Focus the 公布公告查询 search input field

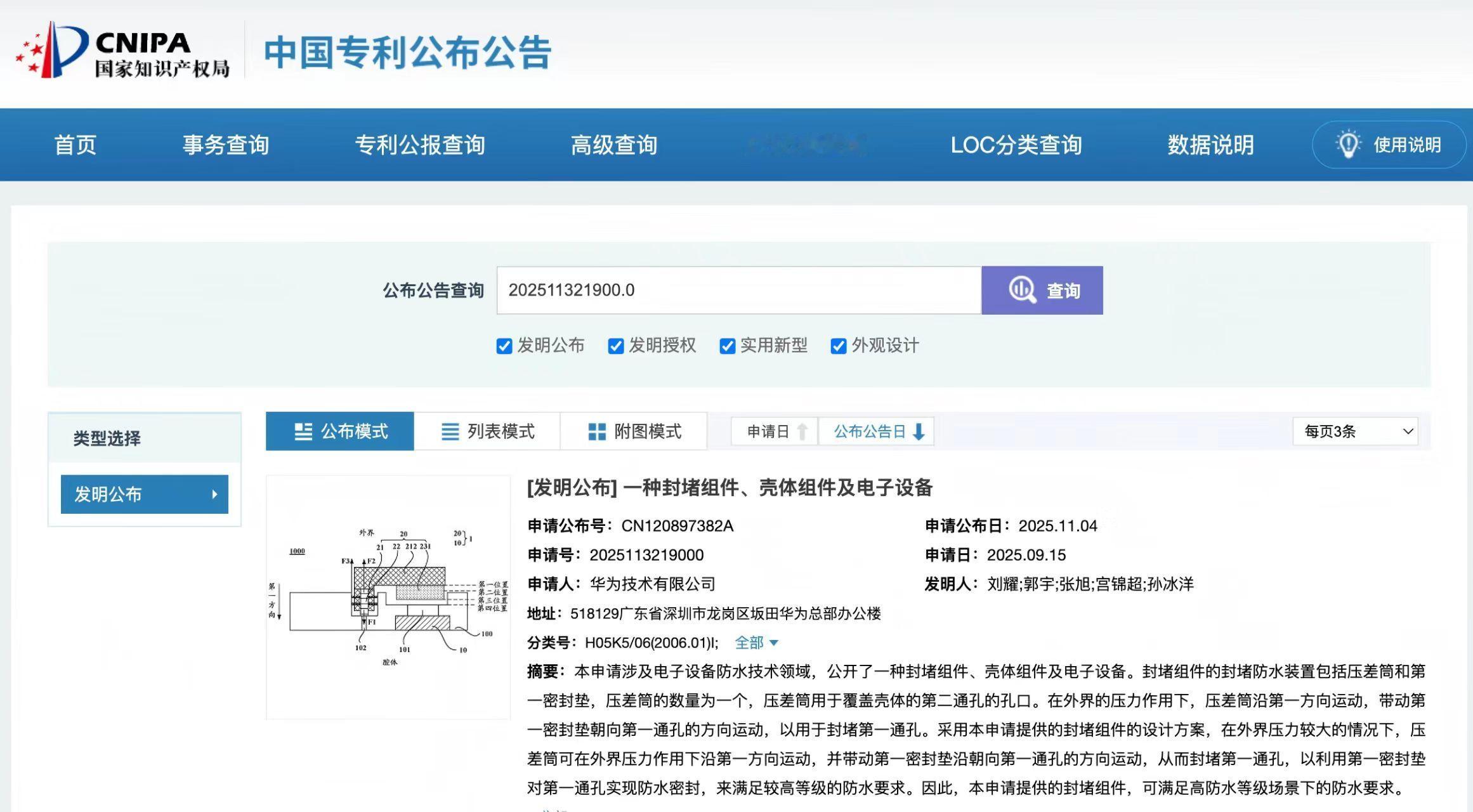(x=738, y=291)
